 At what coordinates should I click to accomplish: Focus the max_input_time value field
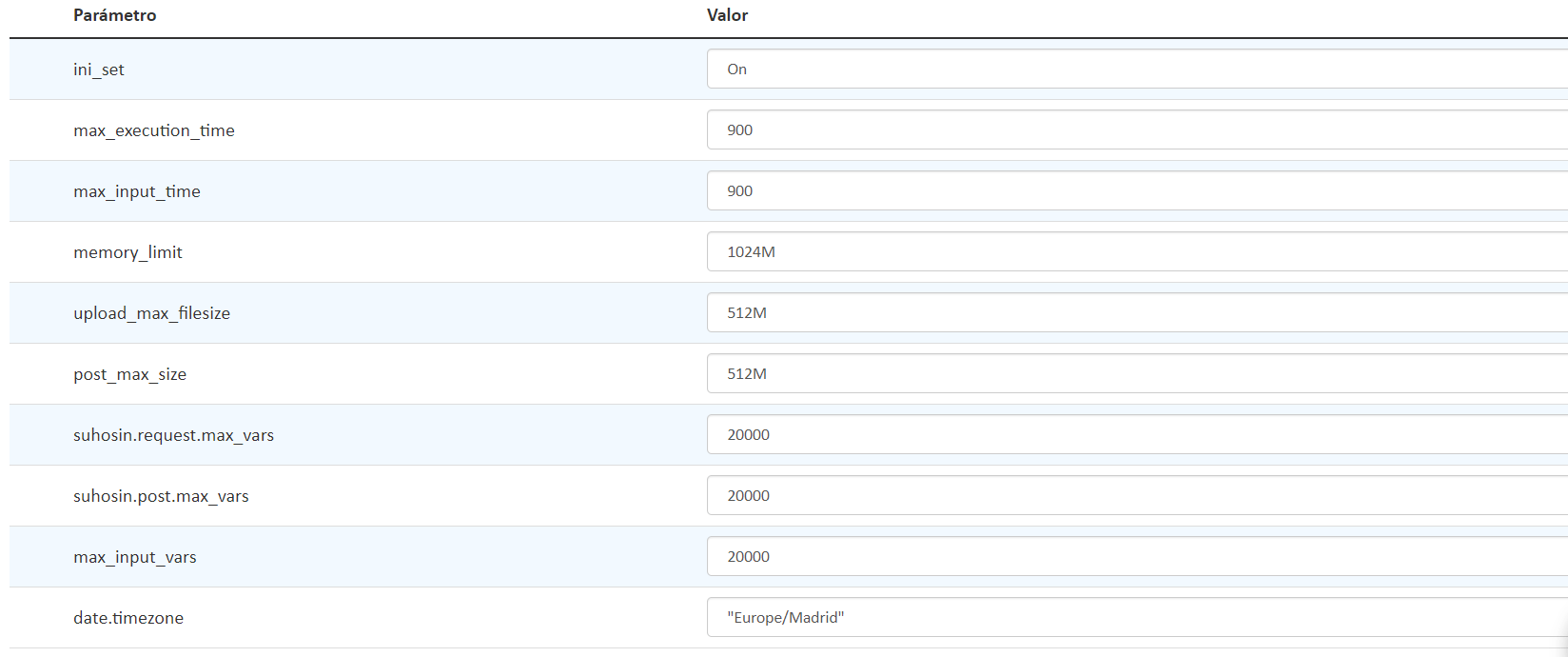coord(1137,190)
